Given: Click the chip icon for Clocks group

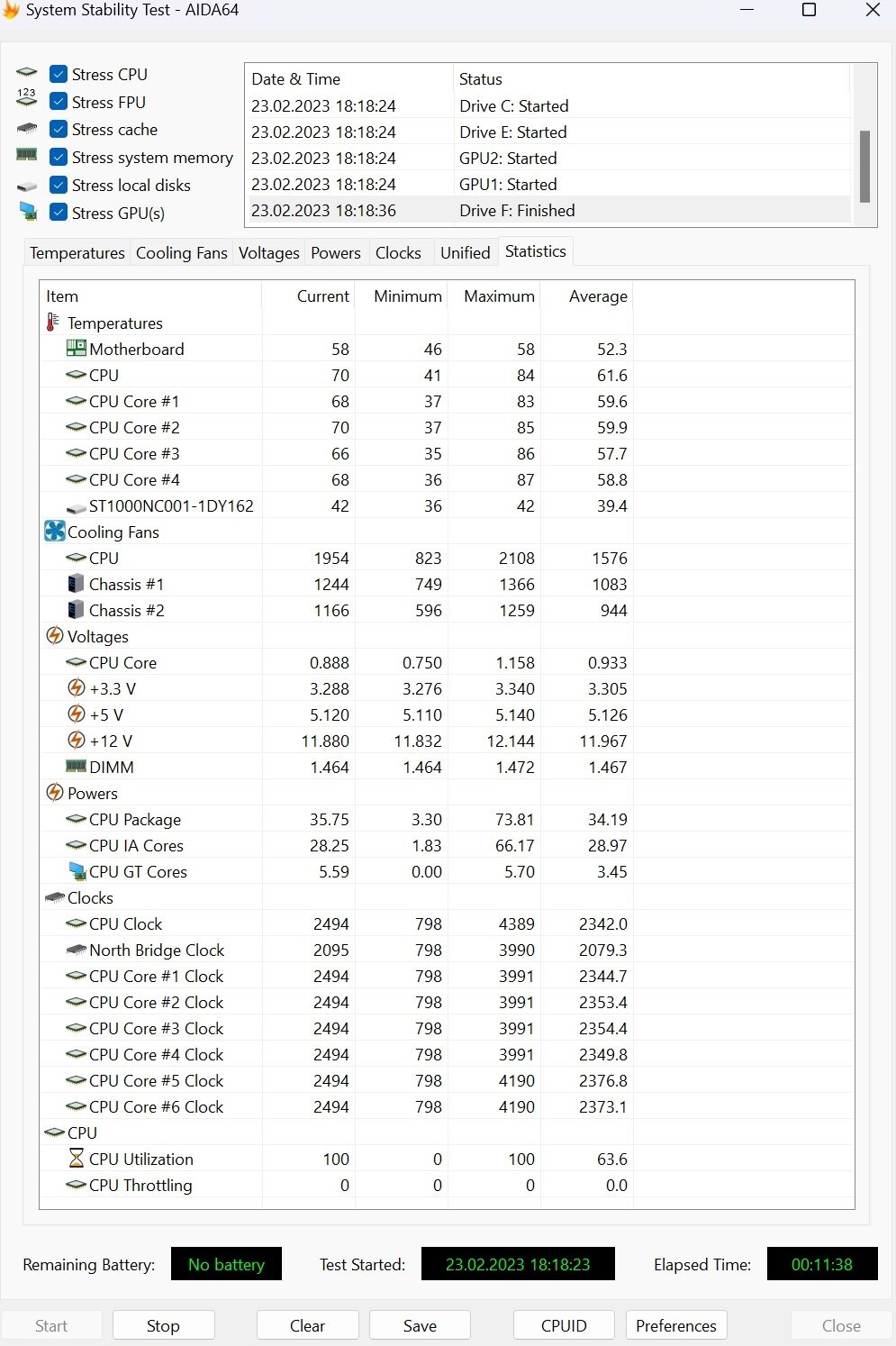Looking at the screenshot, I should point(55,897).
